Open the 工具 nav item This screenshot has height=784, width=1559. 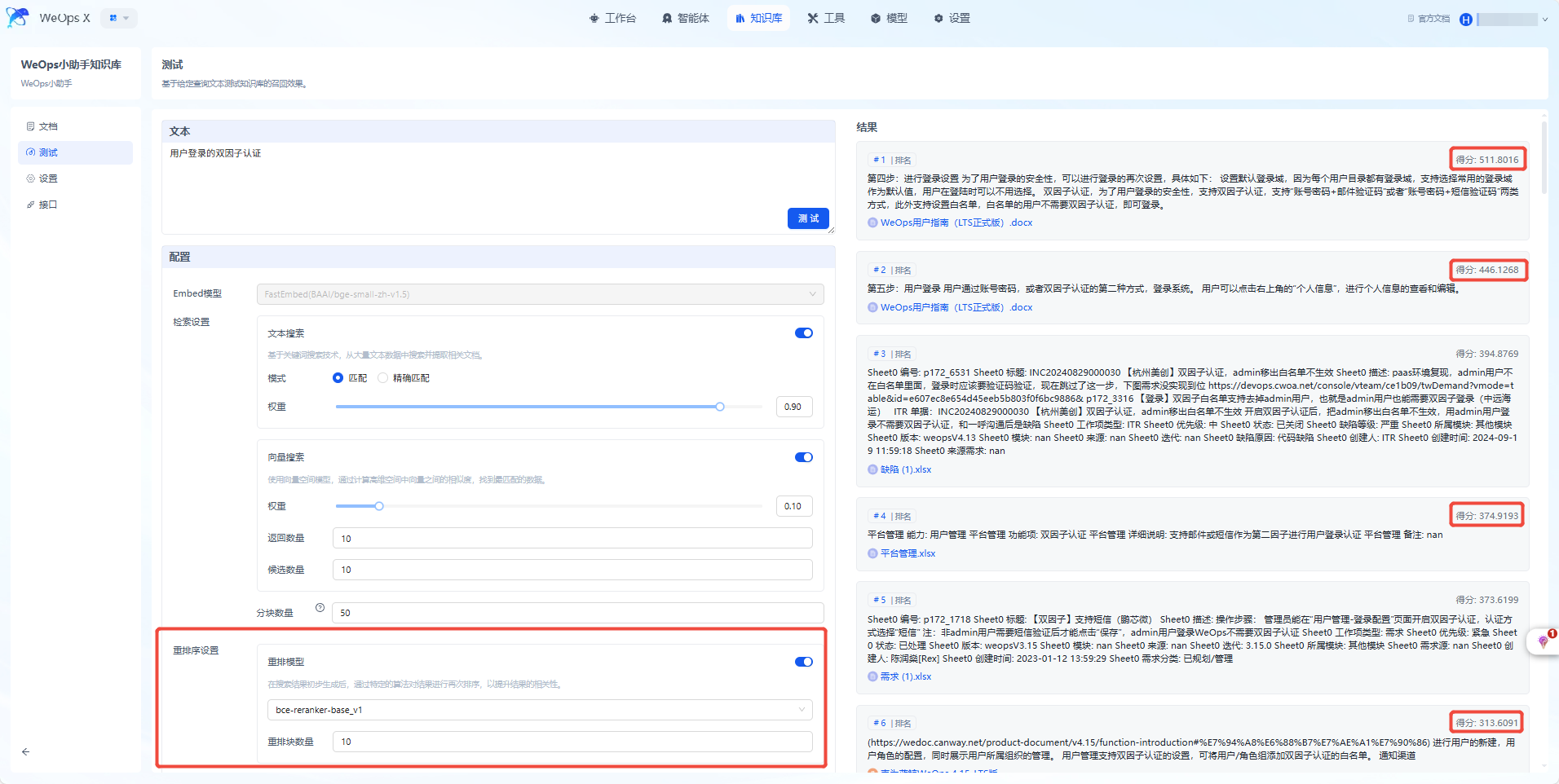(x=826, y=18)
